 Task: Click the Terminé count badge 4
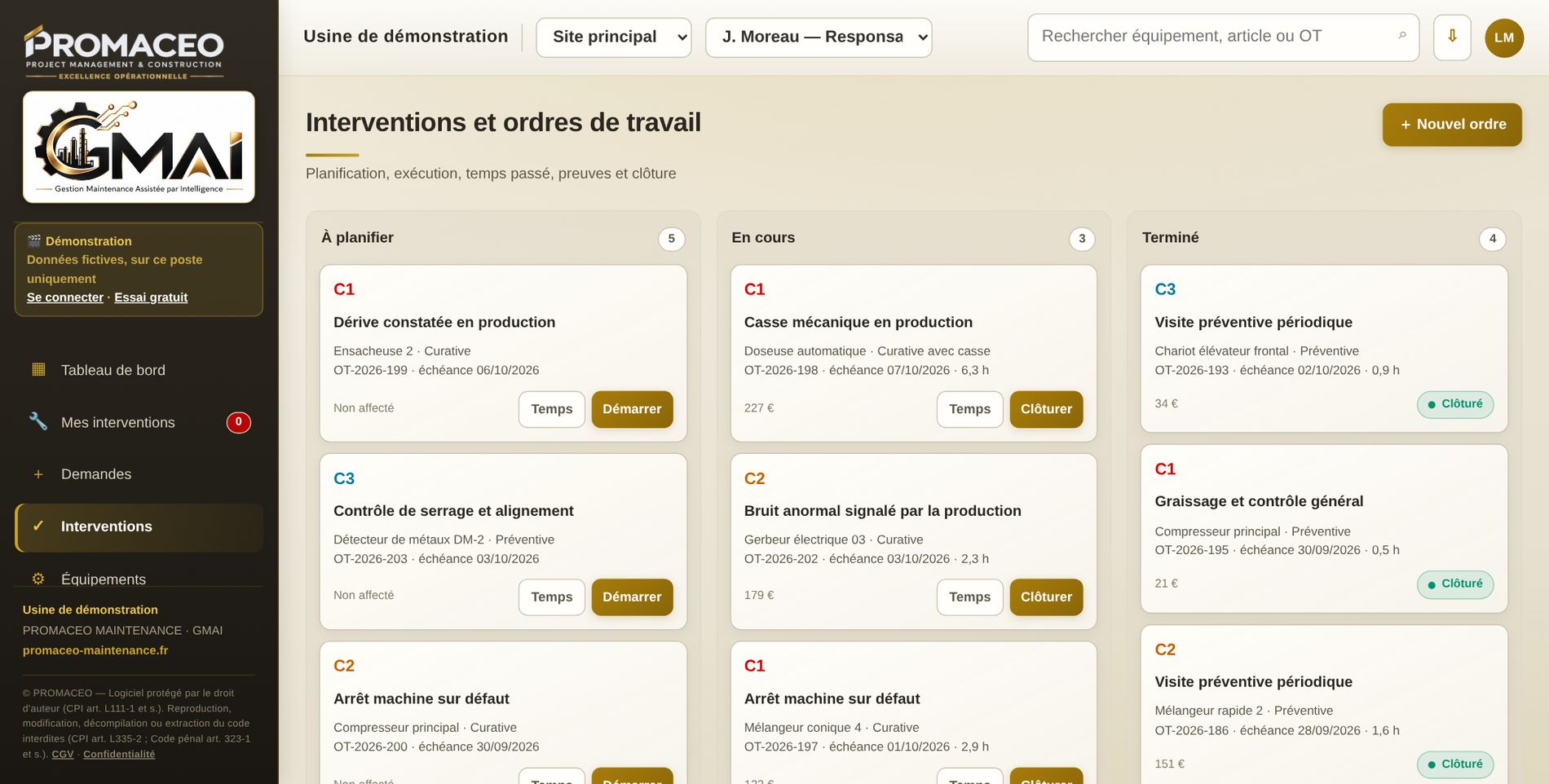pyautogui.click(x=1493, y=239)
